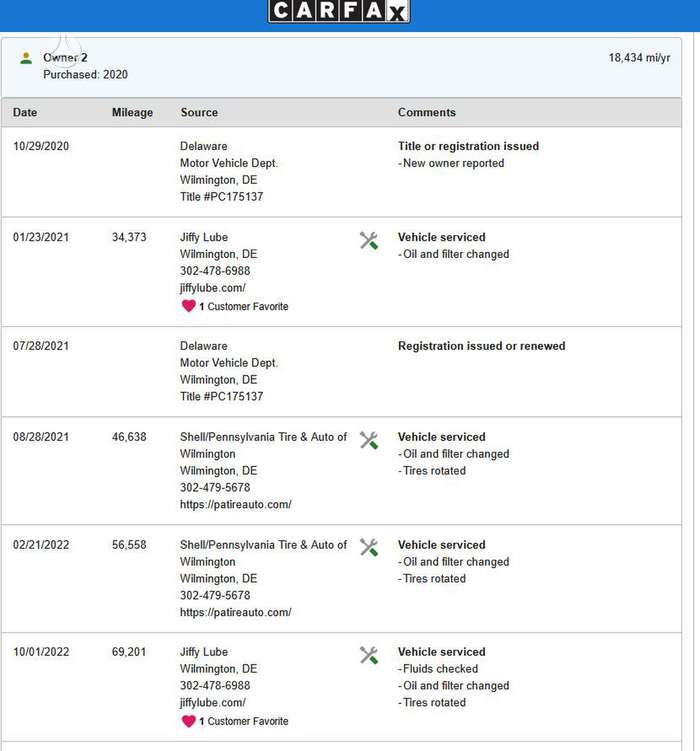Click the service wrench icon for 08/28/2021
The image size is (700, 751).
(x=369, y=441)
